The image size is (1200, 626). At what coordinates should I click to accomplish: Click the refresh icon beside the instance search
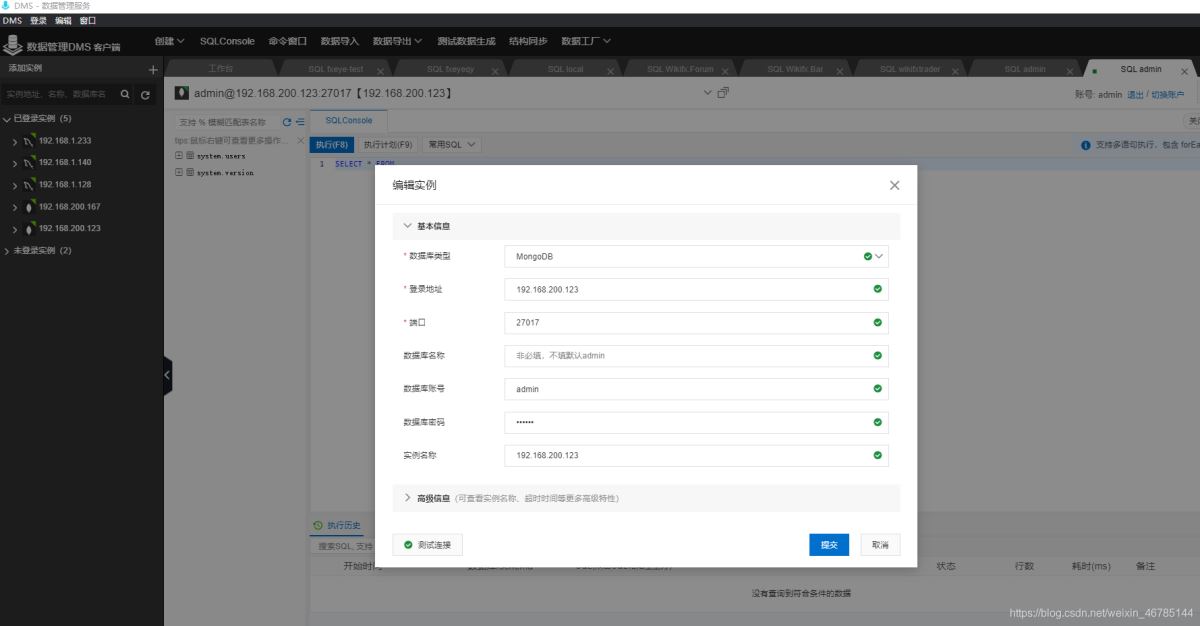[x=146, y=95]
